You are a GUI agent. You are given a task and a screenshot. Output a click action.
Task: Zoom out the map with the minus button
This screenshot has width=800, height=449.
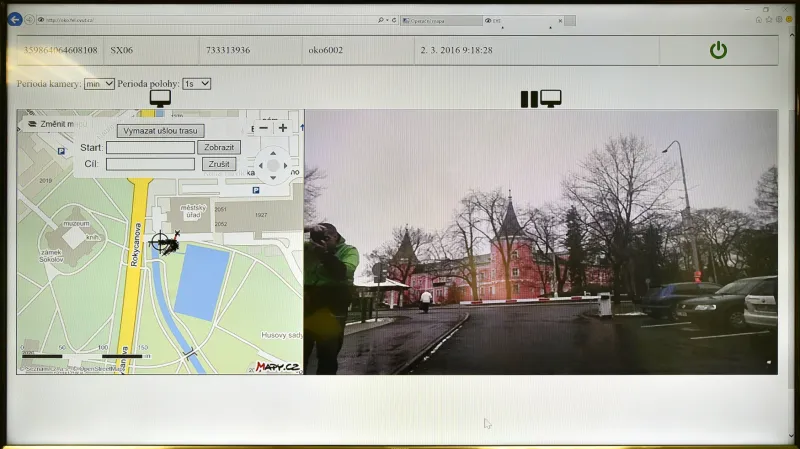(263, 128)
